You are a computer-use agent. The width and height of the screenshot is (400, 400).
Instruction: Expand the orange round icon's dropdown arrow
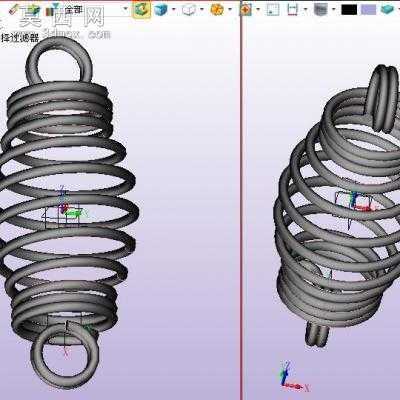(x=230, y=9)
